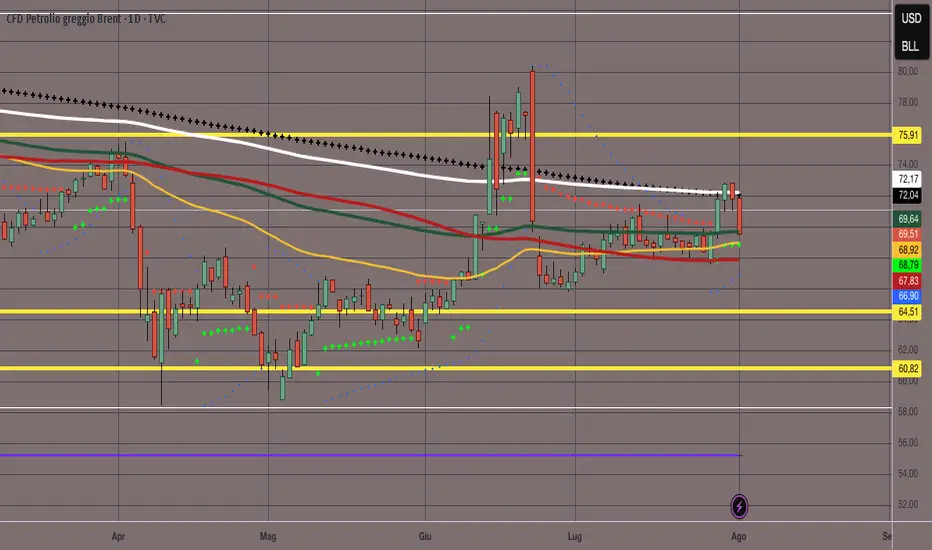Click the Apr label on time axis
This screenshot has height=550, width=932.
[118, 536]
